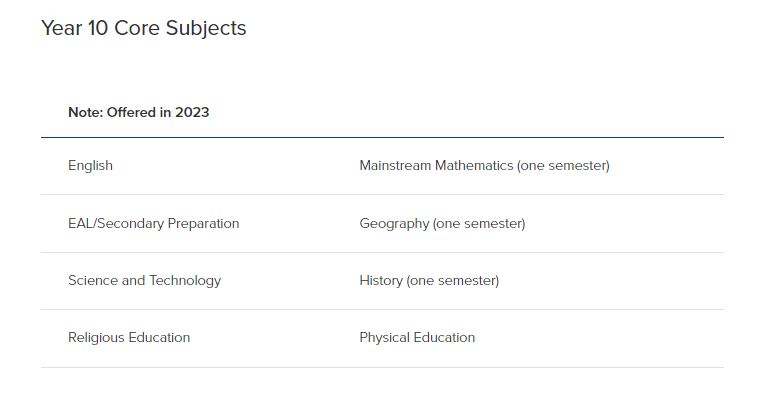Click the word 'Preparation' in the EAL row
This screenshot has height=419, width=777.
[203, 223]
